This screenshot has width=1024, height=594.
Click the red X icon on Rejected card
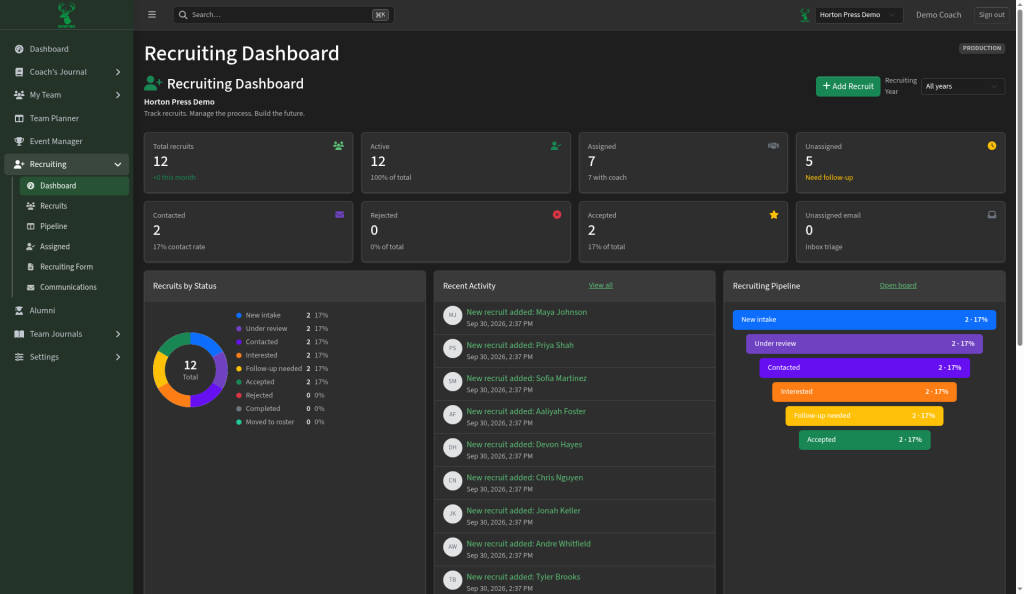coord(557,214)
